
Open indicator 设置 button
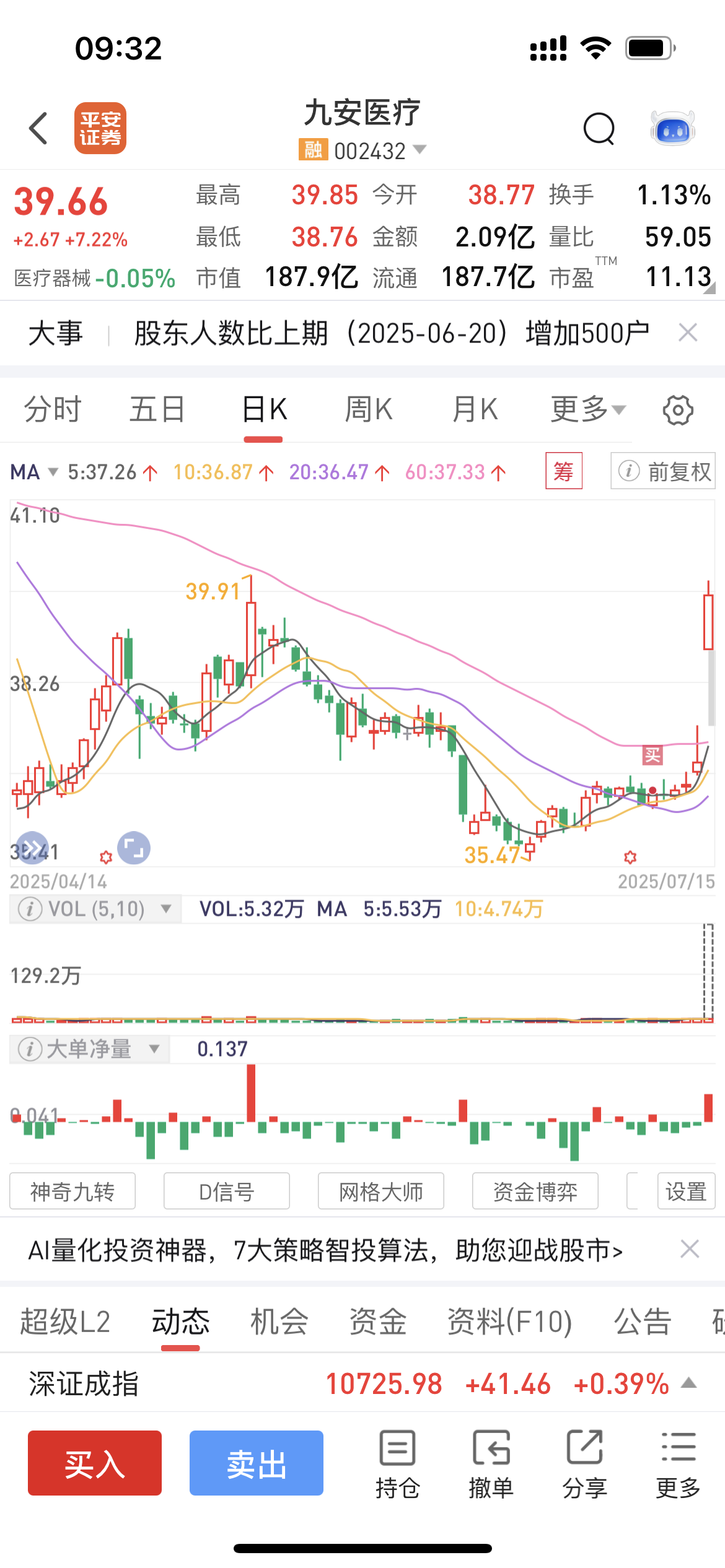point(687,1191)
